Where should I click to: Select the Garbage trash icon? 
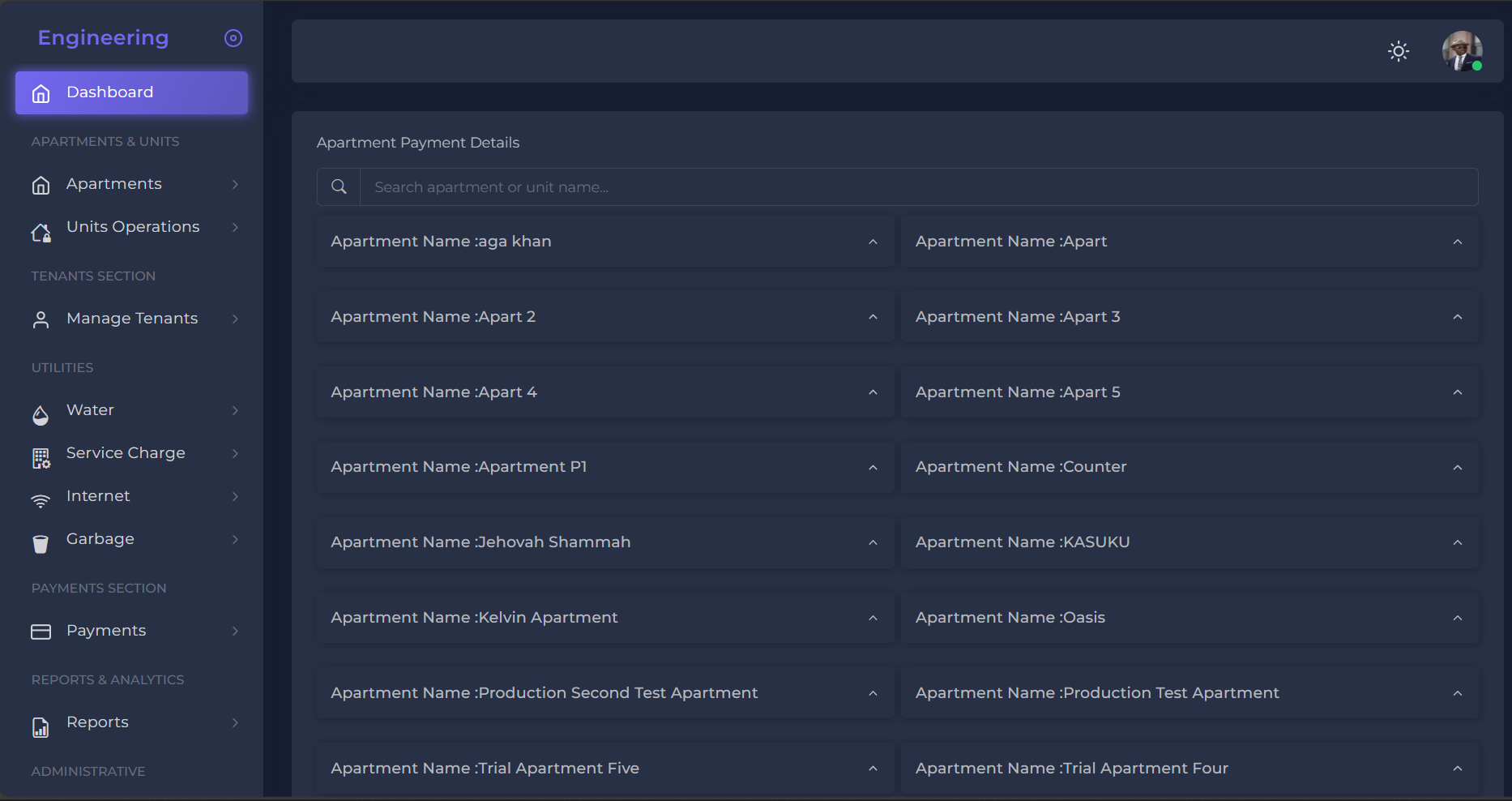pos(41,543)
